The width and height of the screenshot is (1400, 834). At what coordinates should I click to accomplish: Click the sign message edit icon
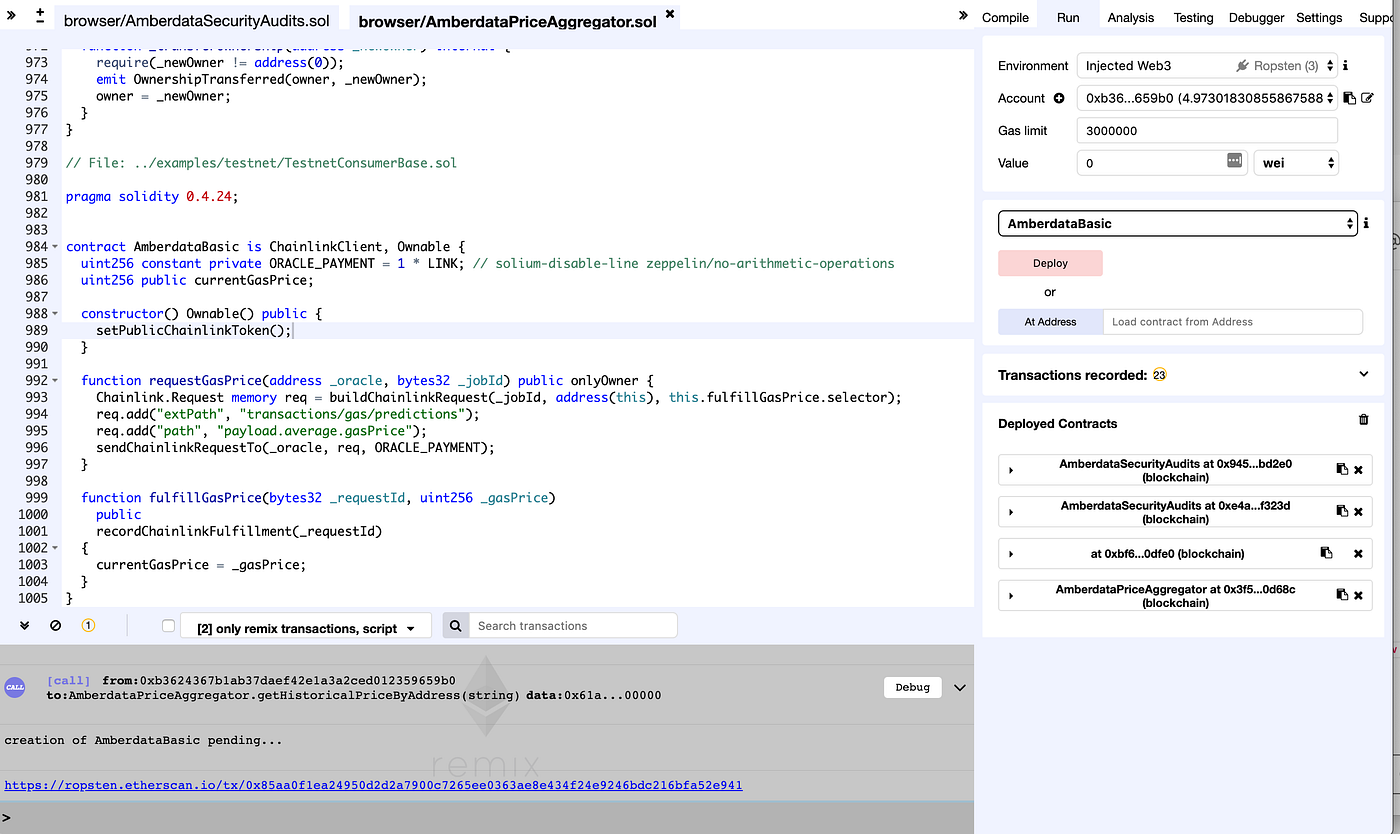pyautogui.click(x=1367, y=98)
